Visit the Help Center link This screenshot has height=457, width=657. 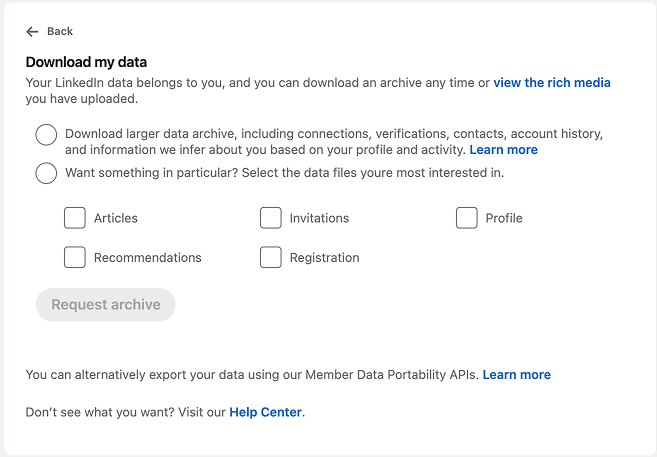coord(266,412)
